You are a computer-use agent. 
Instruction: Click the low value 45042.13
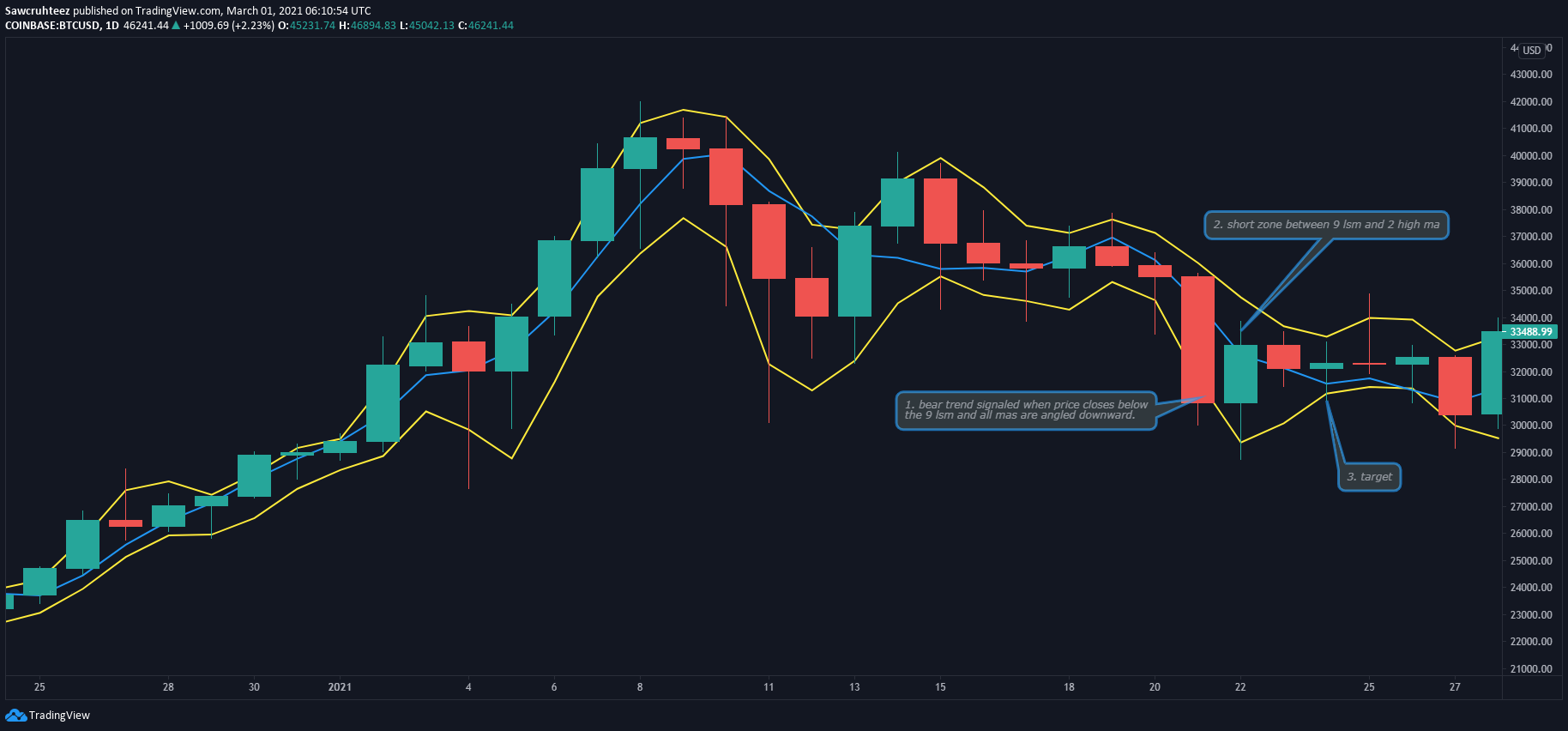click(x=431, y=26)
